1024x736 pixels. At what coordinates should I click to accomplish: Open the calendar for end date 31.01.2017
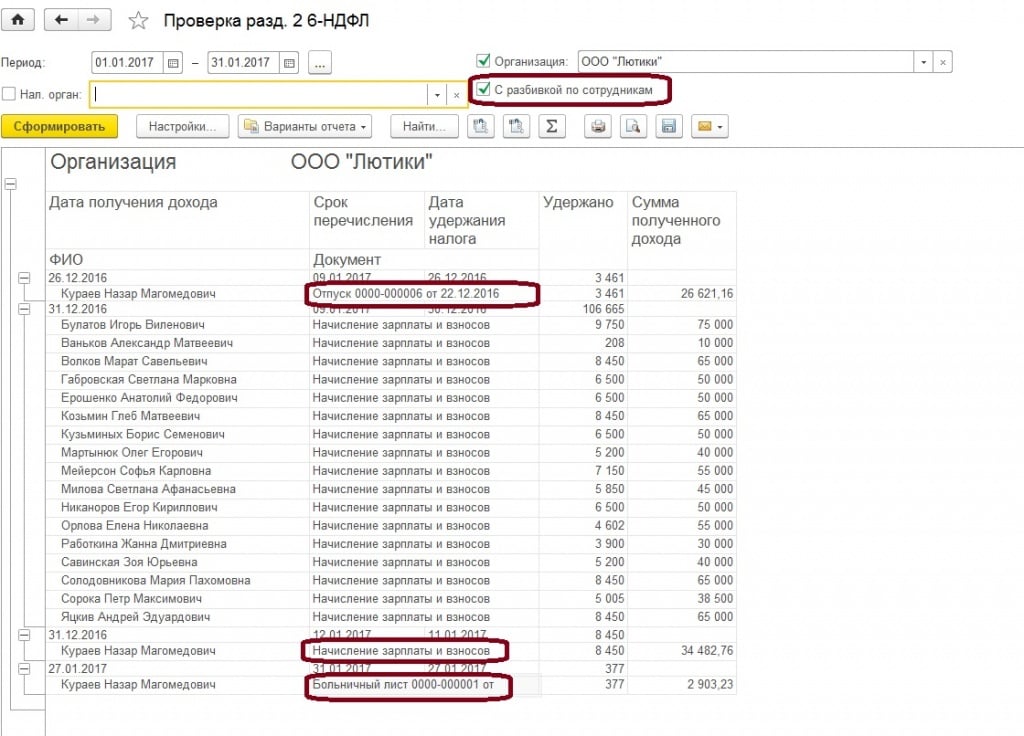(x=289, y=63)
